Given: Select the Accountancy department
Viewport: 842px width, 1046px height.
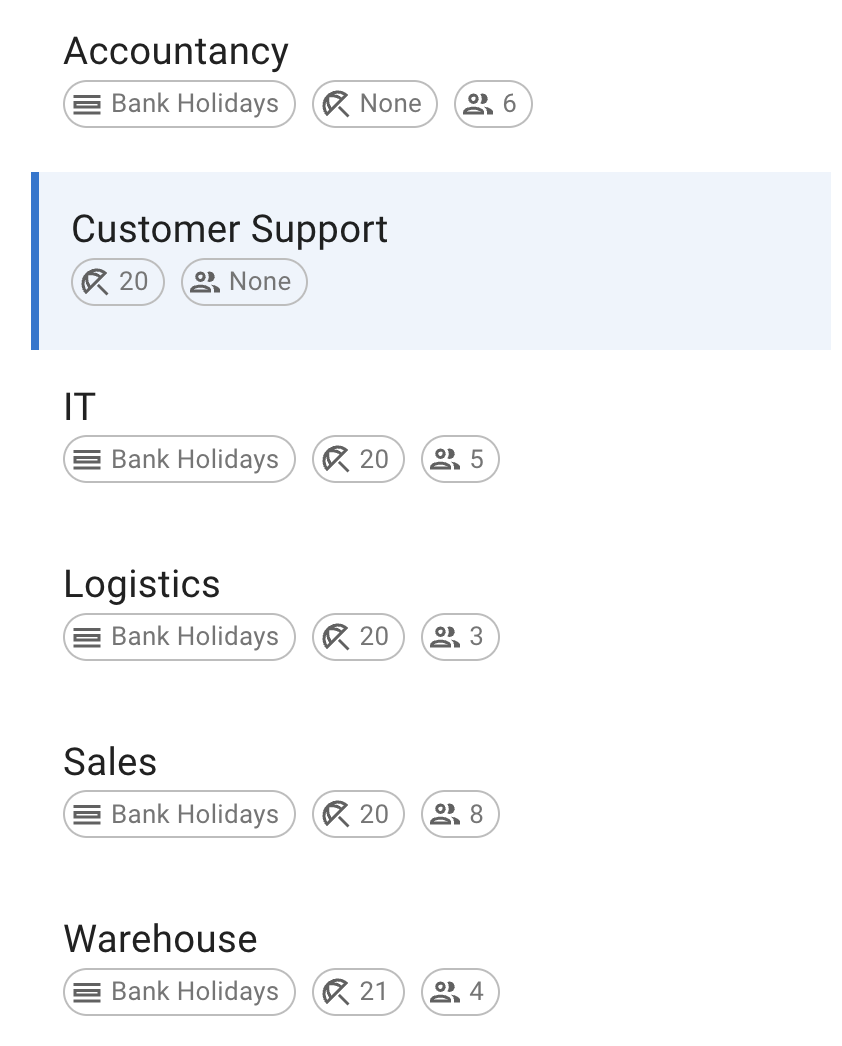Looking at the screenshot, I should [x=176, y=51].
